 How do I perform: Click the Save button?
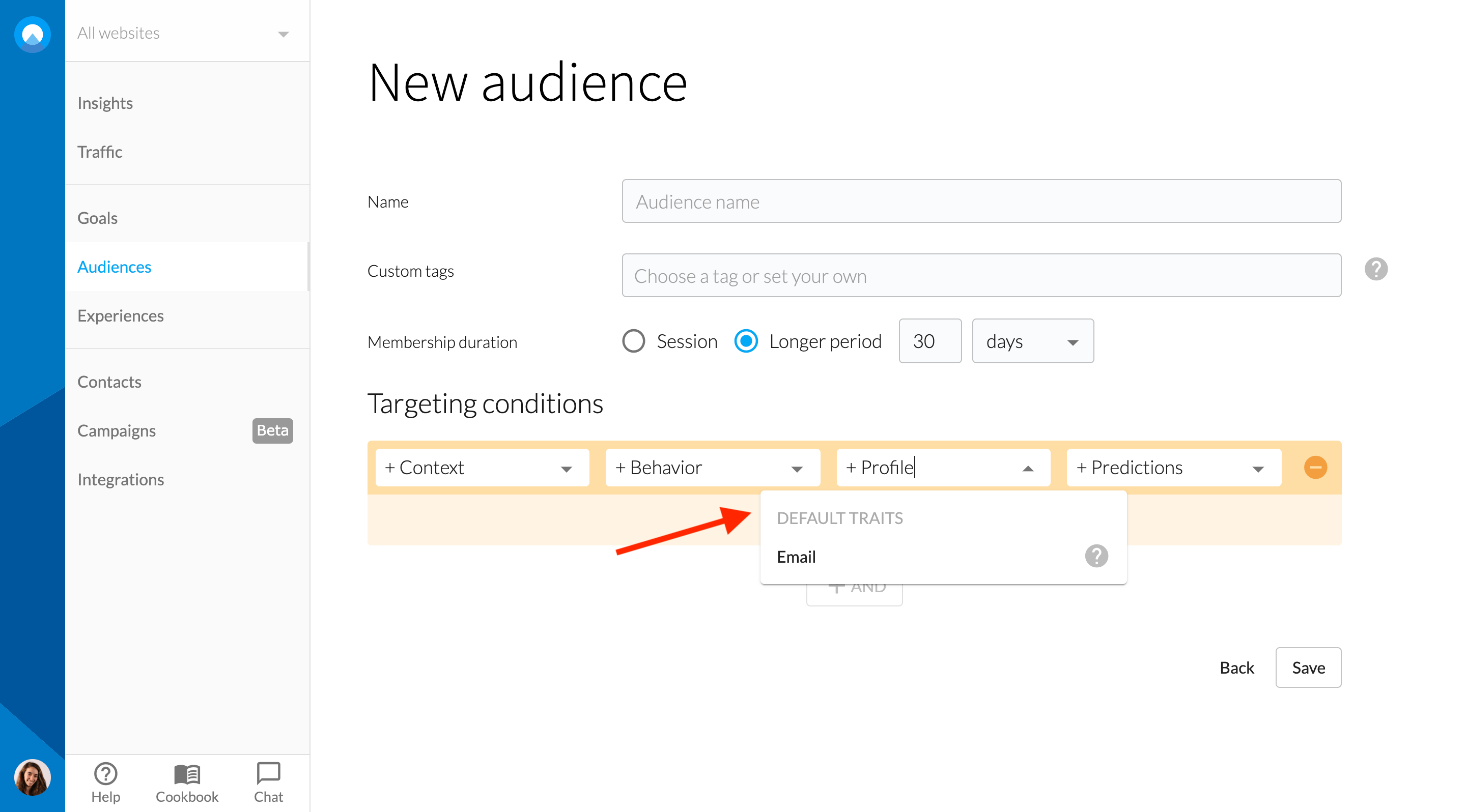click(x=1308, y=667)
